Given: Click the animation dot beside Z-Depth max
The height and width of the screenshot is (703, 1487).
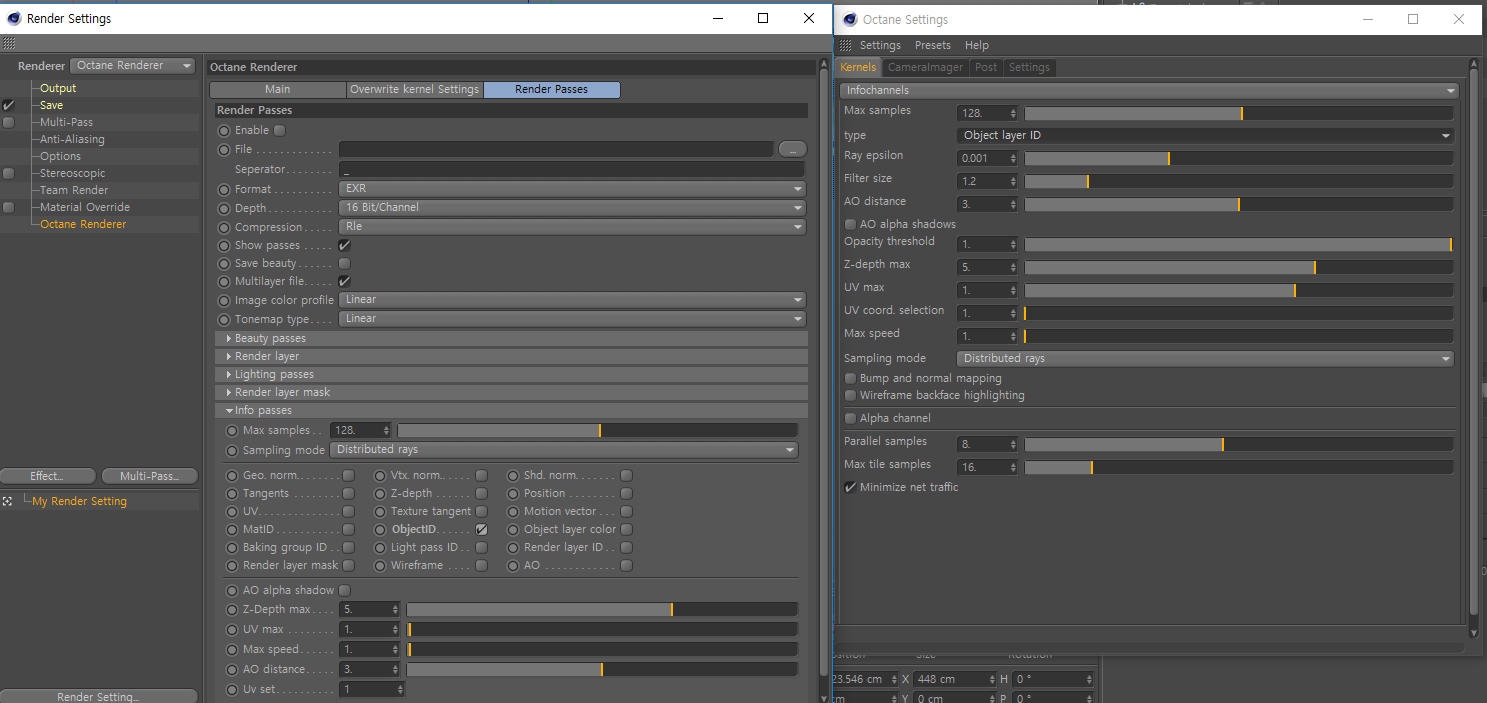Looking at the screenshot, I should click(232, 609).
